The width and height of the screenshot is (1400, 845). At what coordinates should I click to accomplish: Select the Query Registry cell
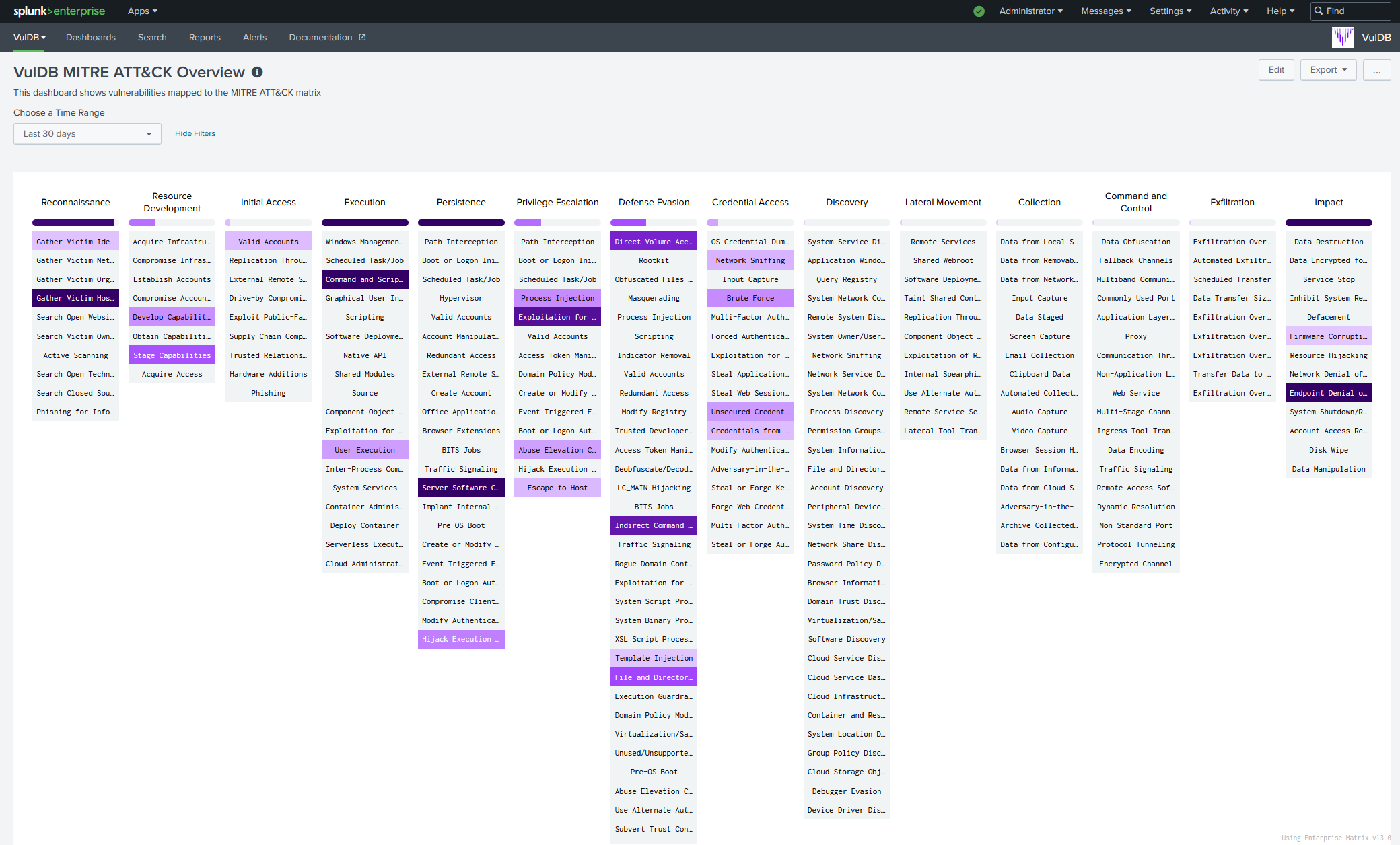847,279
